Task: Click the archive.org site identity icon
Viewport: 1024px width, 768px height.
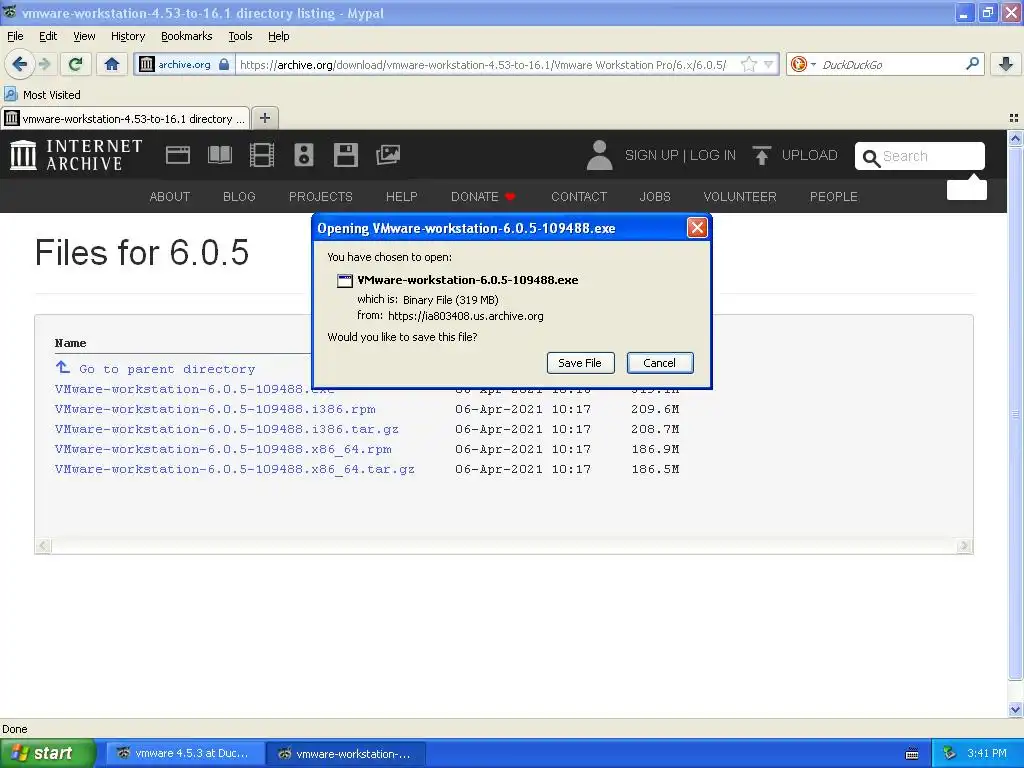Action: coord(184,65)
